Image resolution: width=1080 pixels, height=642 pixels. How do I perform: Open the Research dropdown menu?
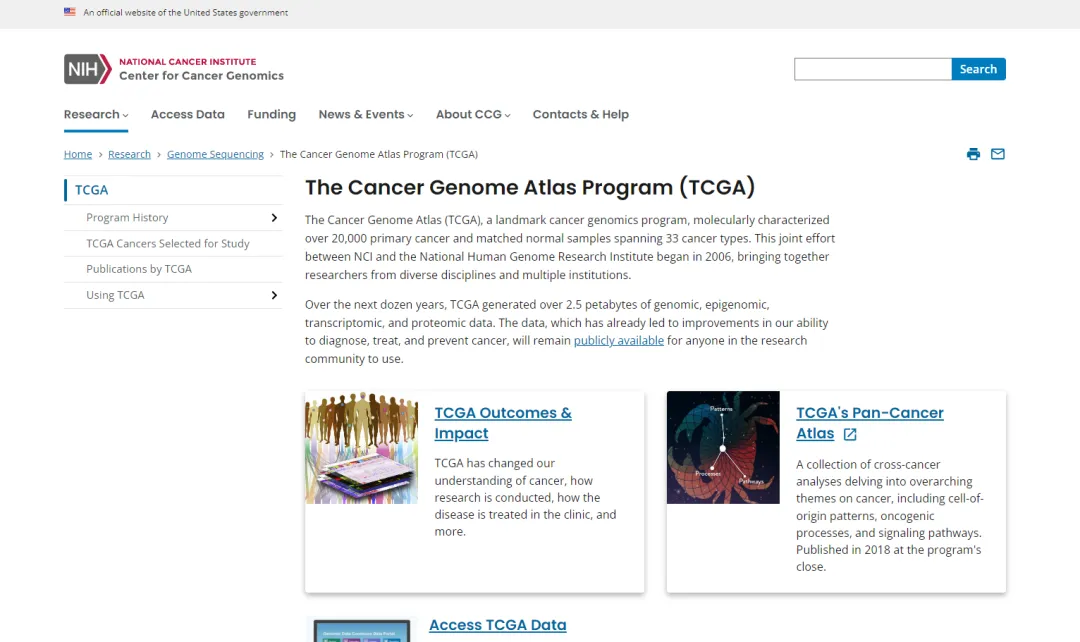tap(96, 114)
